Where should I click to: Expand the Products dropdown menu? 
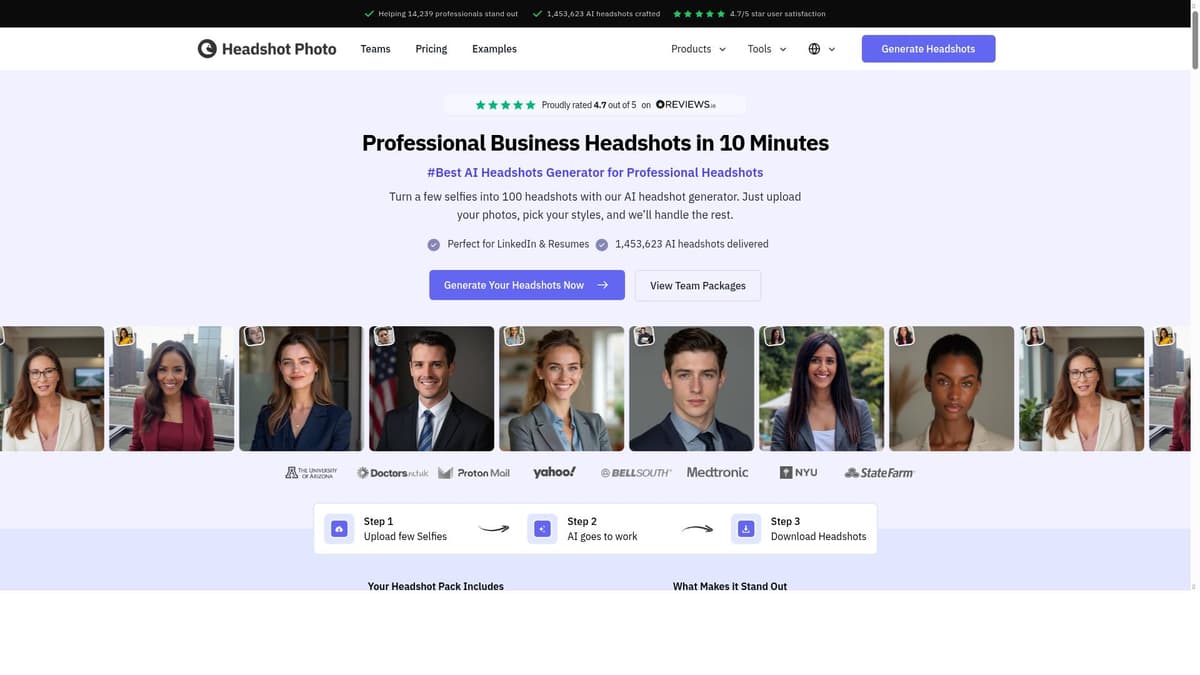coord(698,49)
